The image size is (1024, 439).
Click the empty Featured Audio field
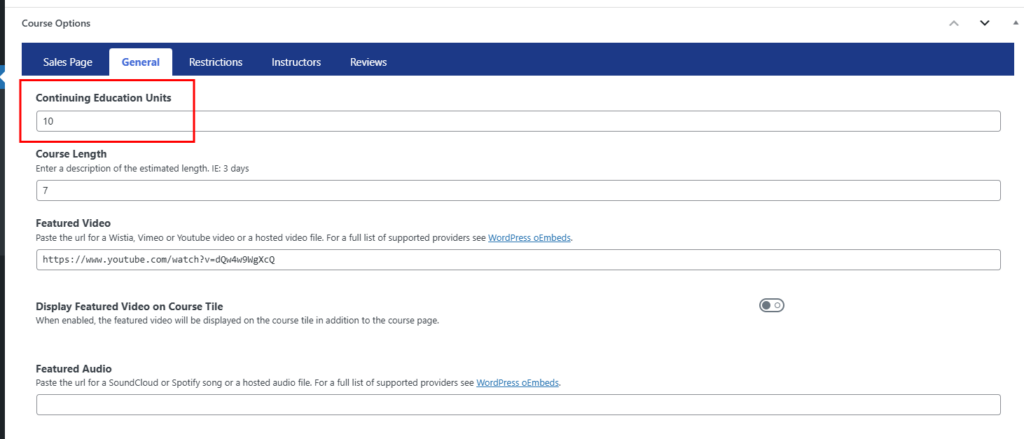click(x=518, y=404)
